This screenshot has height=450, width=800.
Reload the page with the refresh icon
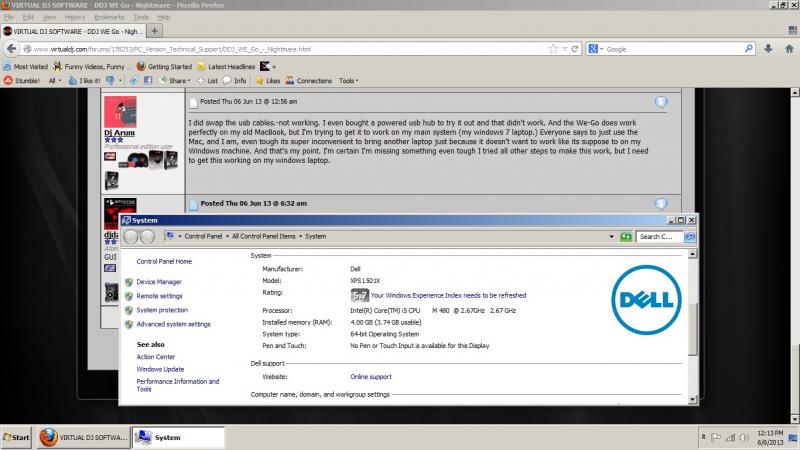tap(575, 49)
